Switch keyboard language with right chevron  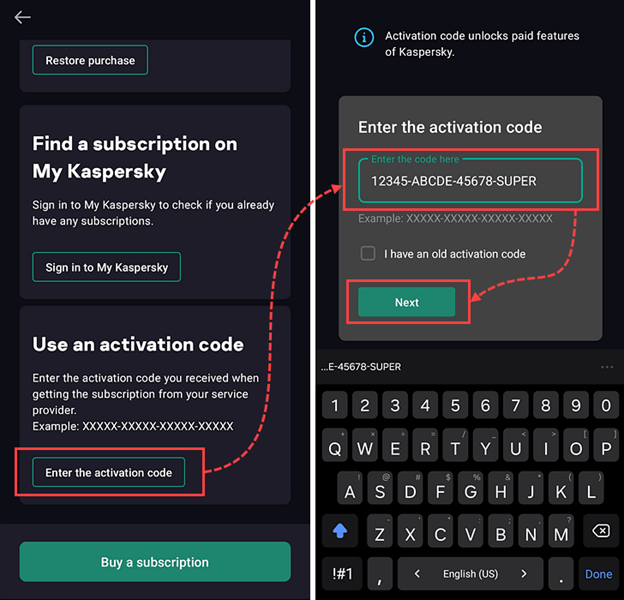pos(524,573)
